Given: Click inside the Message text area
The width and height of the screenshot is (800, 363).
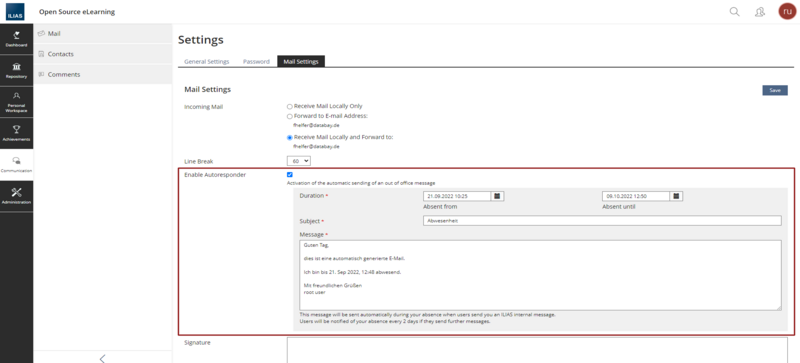Looking at the screenshot, I should pyautogui.click(x=540, y=275).
